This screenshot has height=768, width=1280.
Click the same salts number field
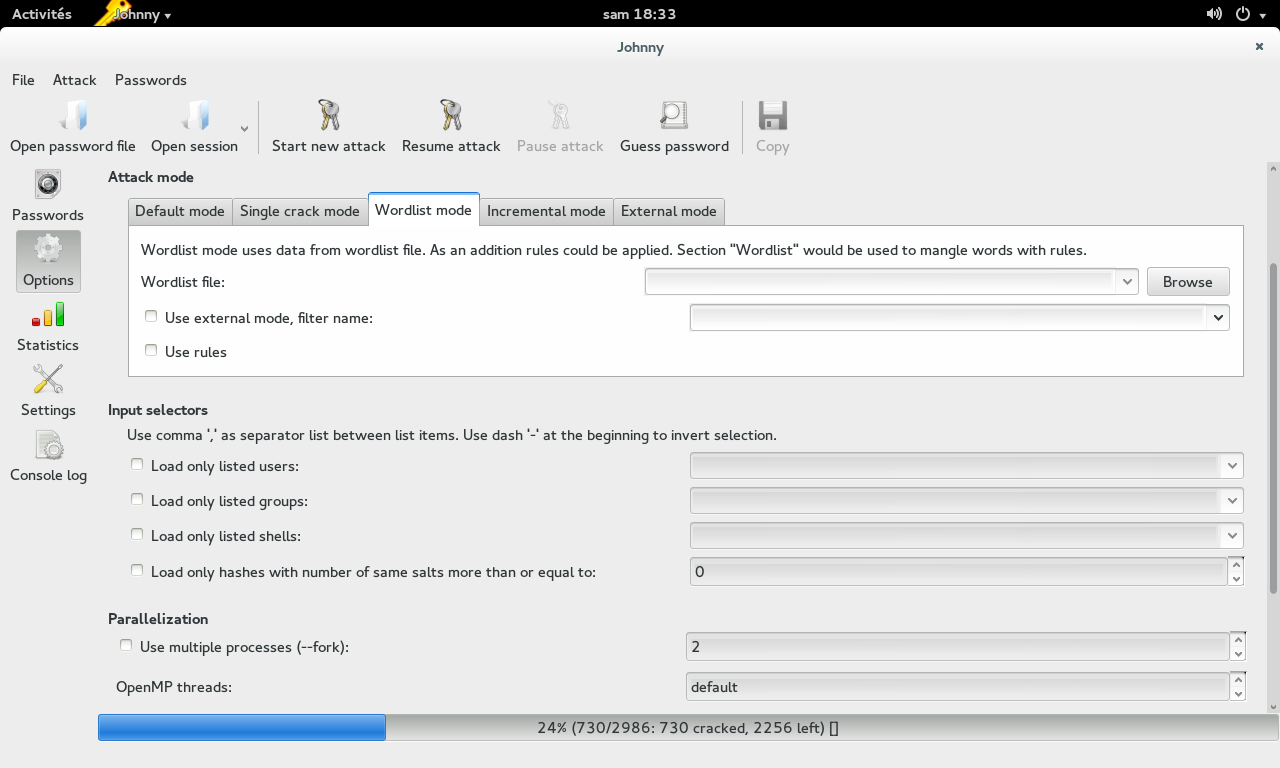tap(959, 571)
